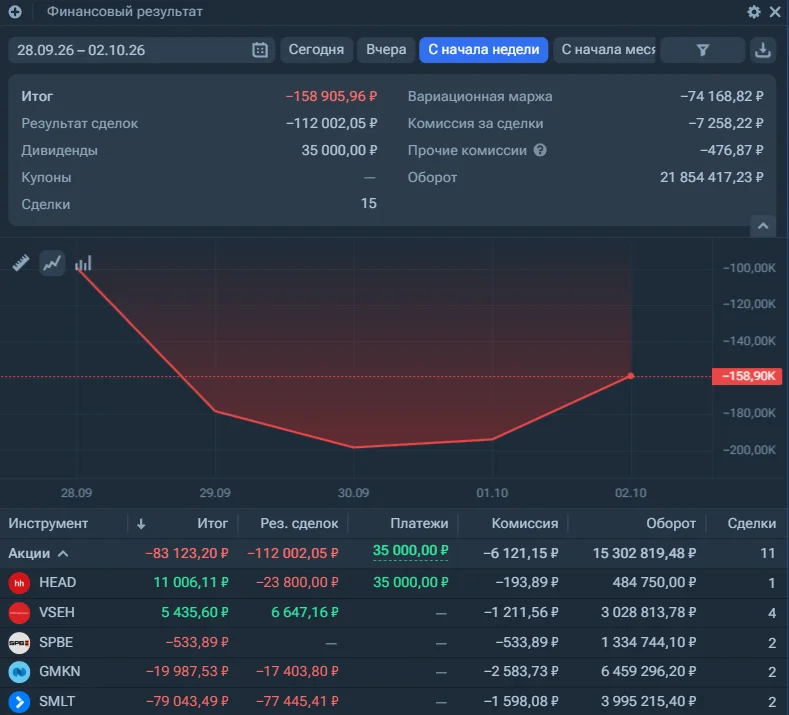Image resolution: width=789 pixels, height=715 pixels.
Task: Select the ruler measurement tool
Action: point(21,263)
